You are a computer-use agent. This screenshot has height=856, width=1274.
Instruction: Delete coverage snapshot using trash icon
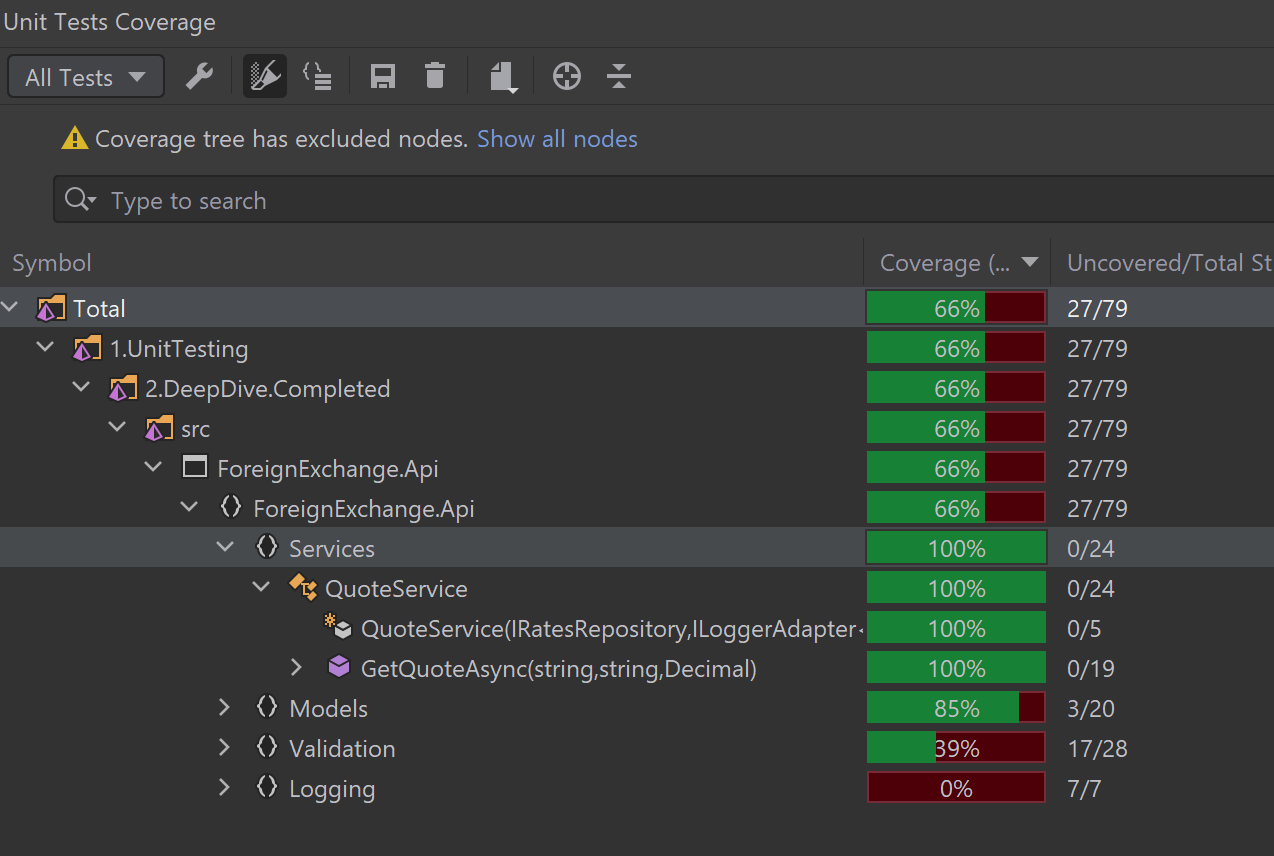(434, 77)
